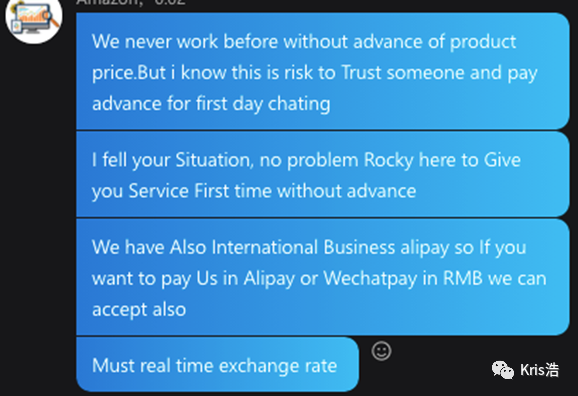
Task: Click the word "RMB" in the third message
Action: (x=463, y=278)
